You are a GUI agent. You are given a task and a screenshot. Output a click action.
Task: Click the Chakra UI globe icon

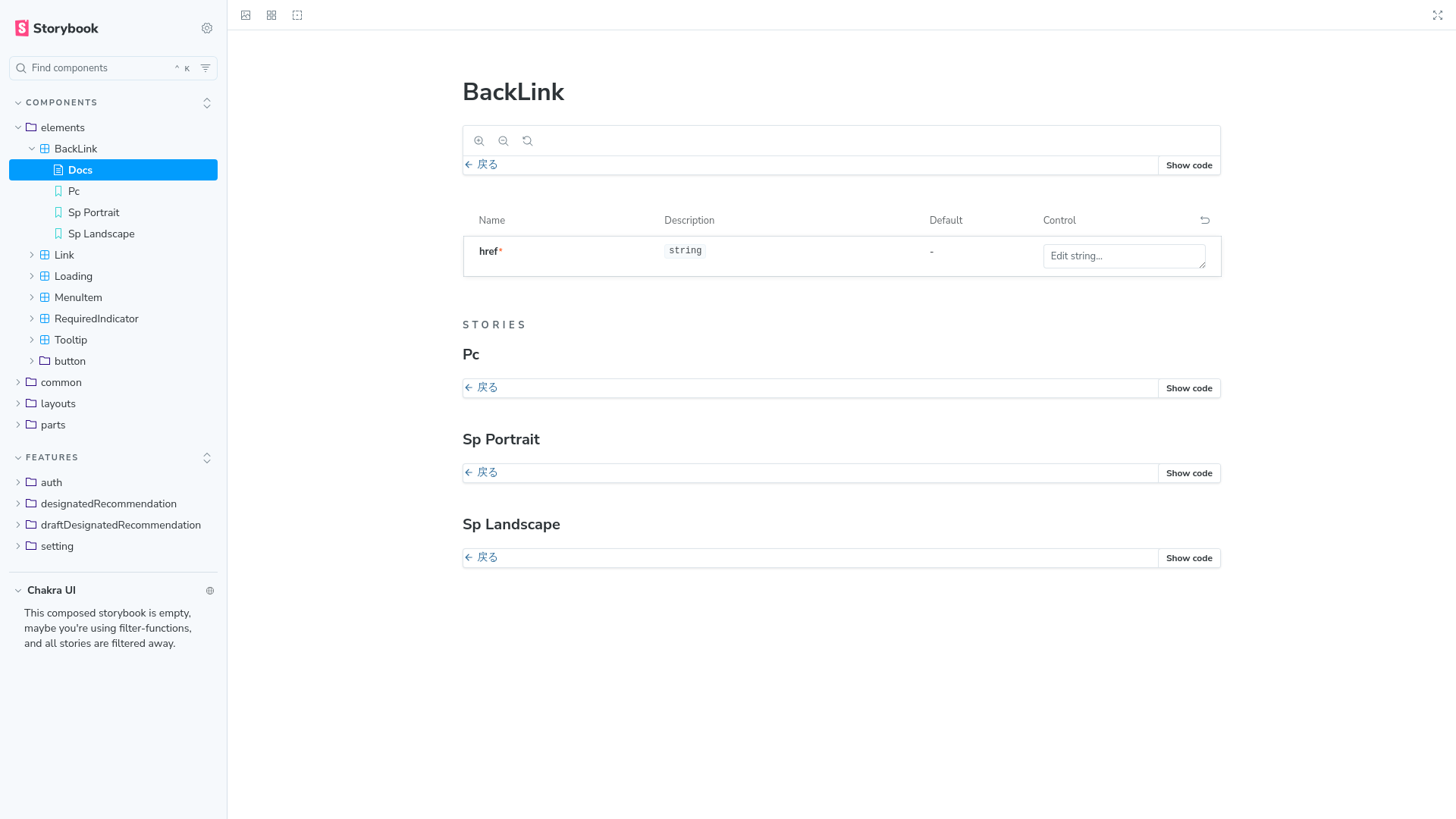coord(210,591)
